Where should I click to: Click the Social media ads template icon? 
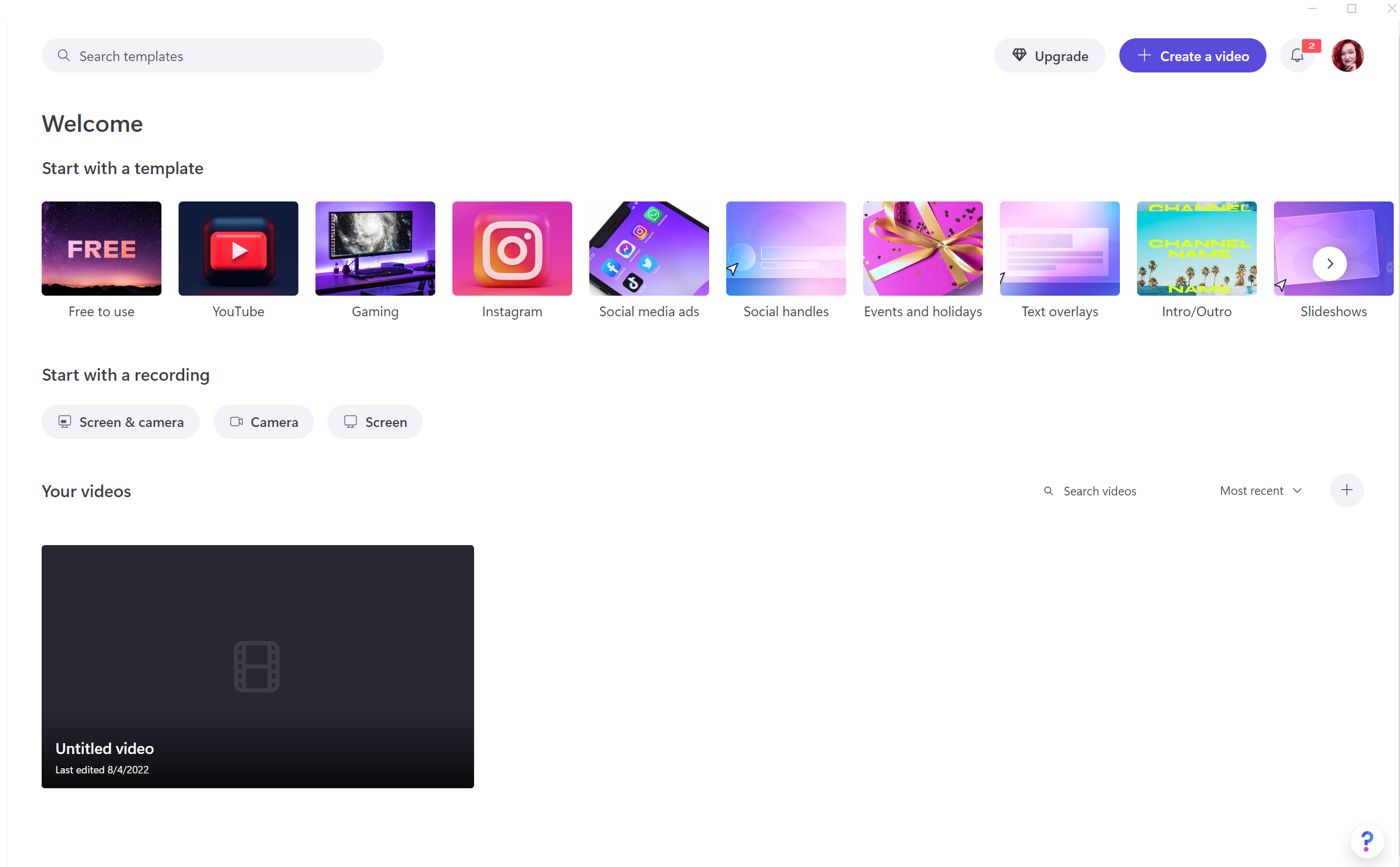pyautogui.click(x=649, y=248)
